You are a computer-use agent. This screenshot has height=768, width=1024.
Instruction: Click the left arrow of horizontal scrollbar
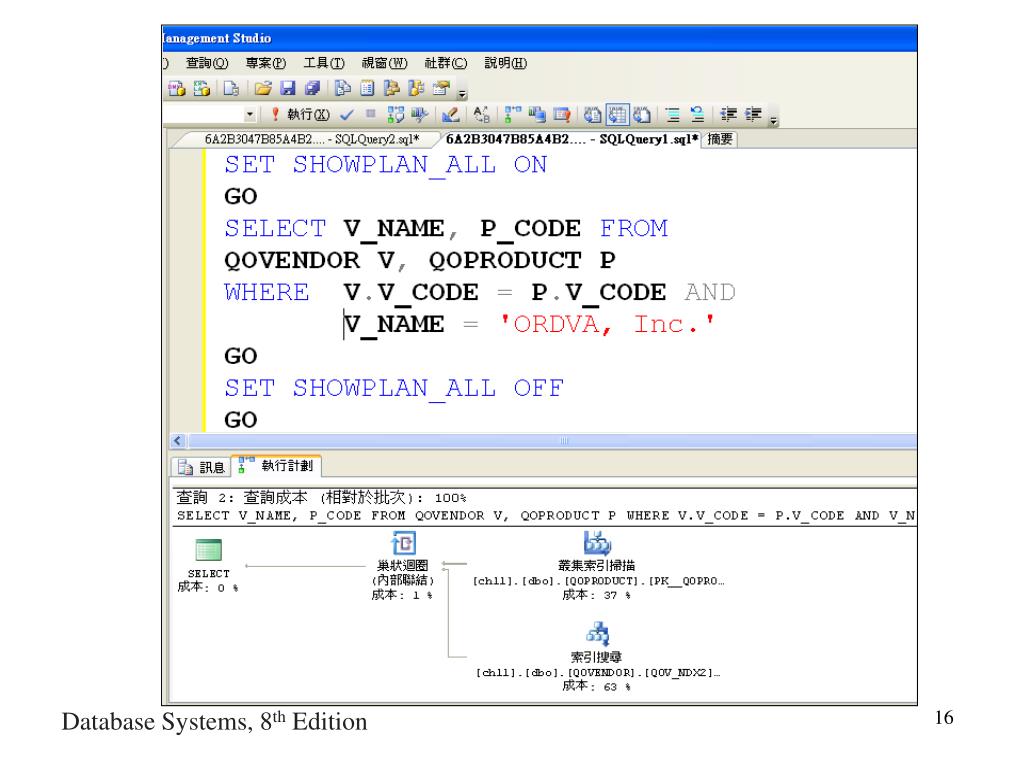(x=178, y=441)
